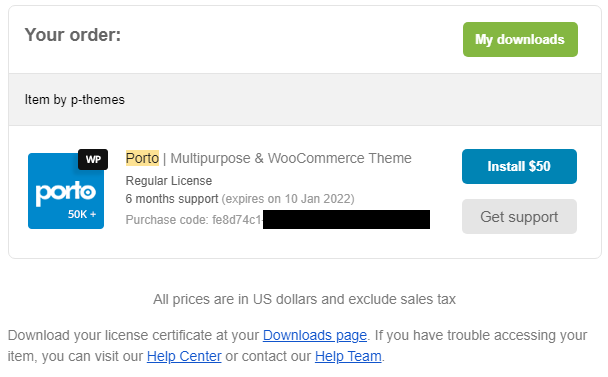Click the Regular License text
608x377 pixels.
click(x=169, y=181)
